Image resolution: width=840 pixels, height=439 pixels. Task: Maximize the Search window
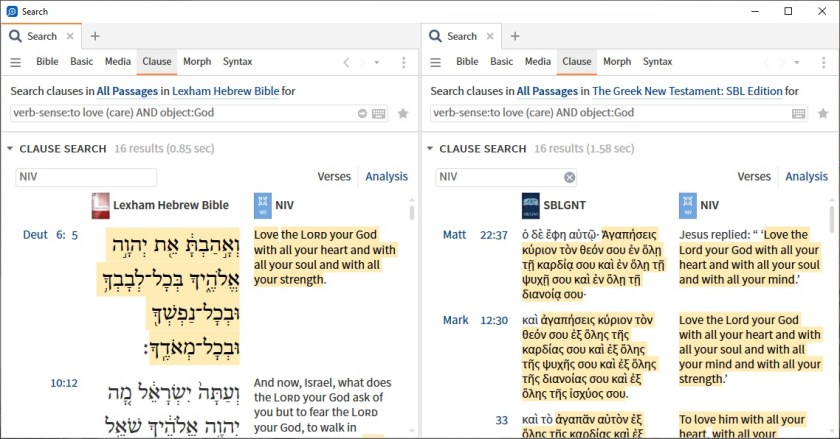pyautogui.click(x=788, y=11)
